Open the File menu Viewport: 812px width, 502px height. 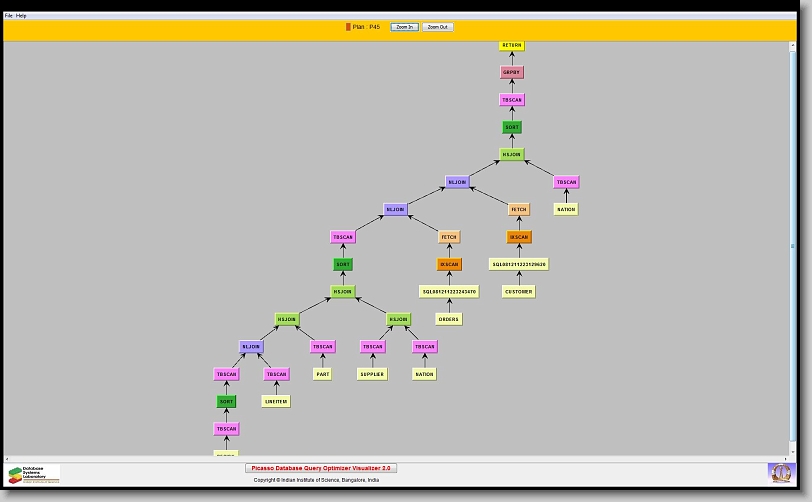coord(9,16)
